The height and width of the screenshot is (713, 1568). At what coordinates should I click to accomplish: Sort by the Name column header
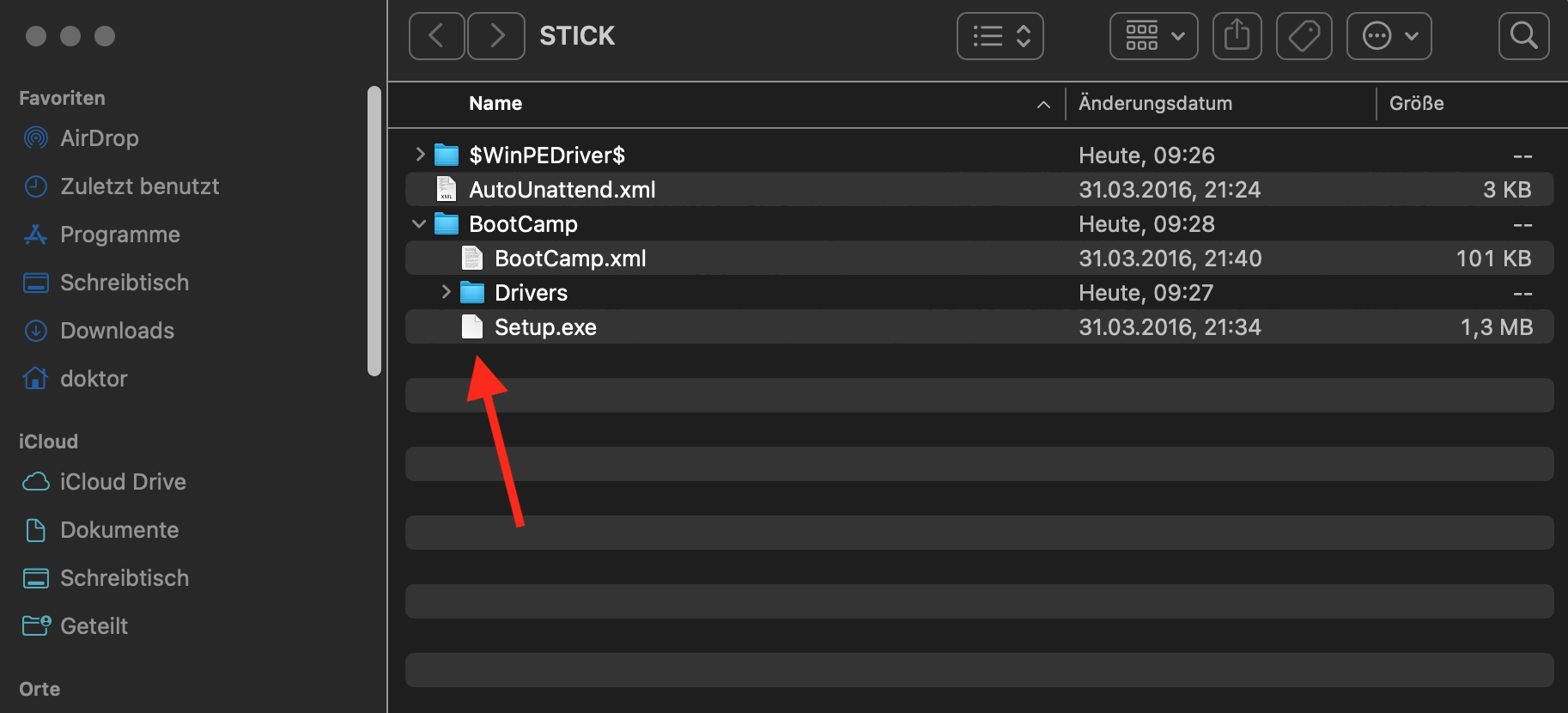[495, 104]
